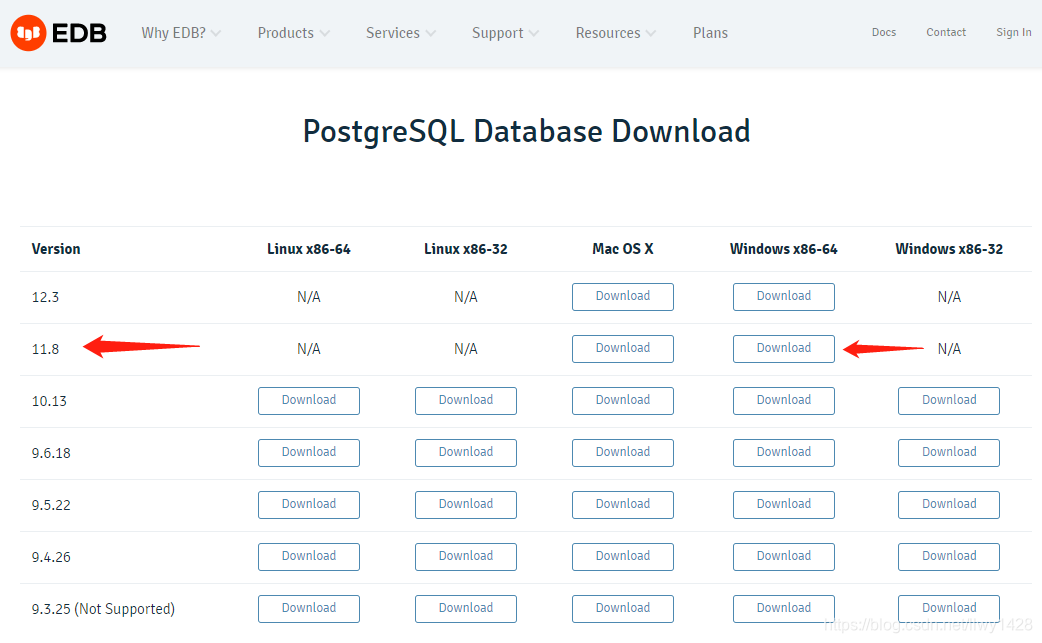Download version 9.6.18 for Linux x86-32
This screenshot has height=643, width=1042.
tap(466, 453)
